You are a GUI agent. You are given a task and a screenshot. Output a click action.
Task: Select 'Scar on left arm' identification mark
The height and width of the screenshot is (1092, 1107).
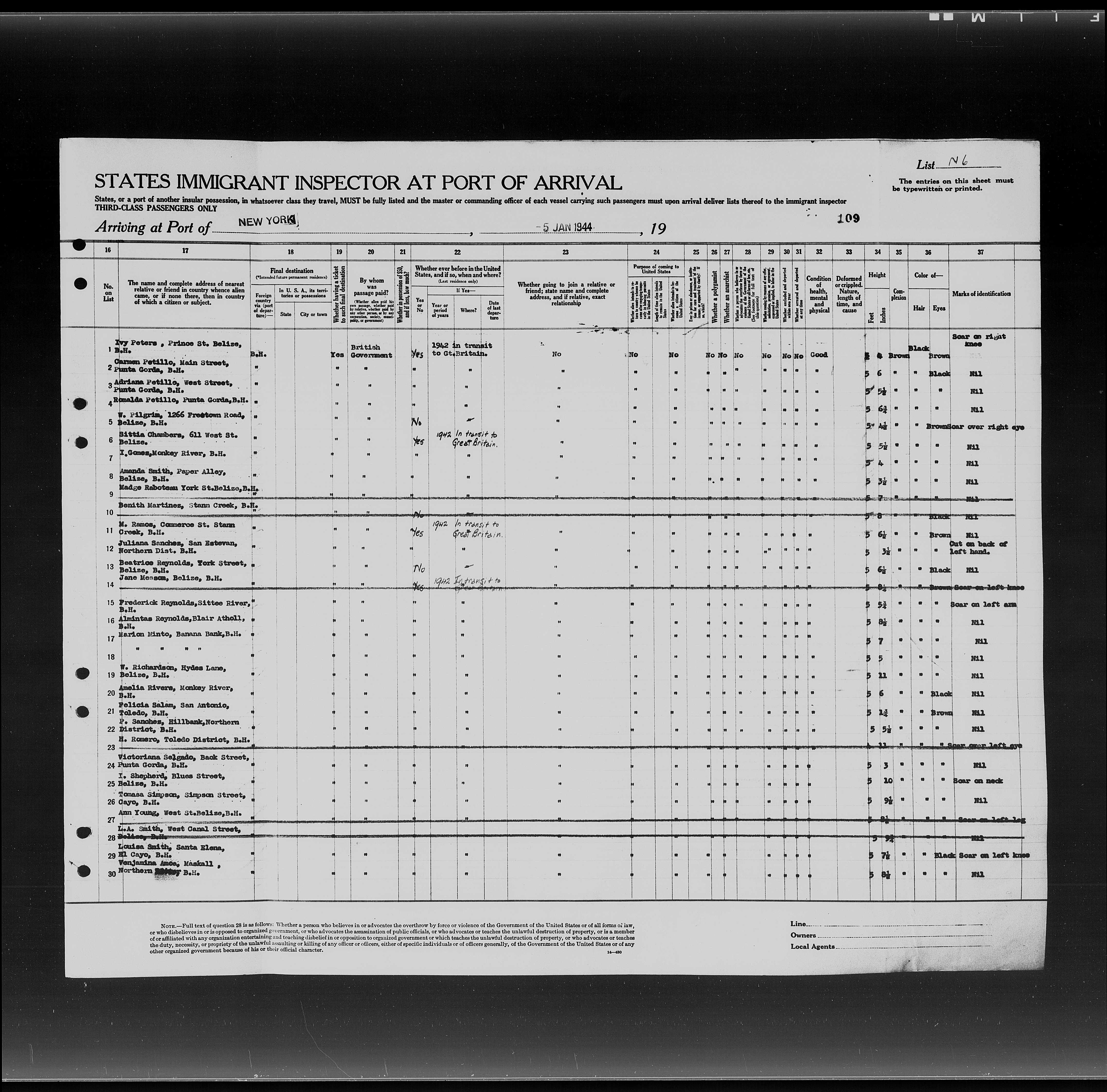(983, 604)
